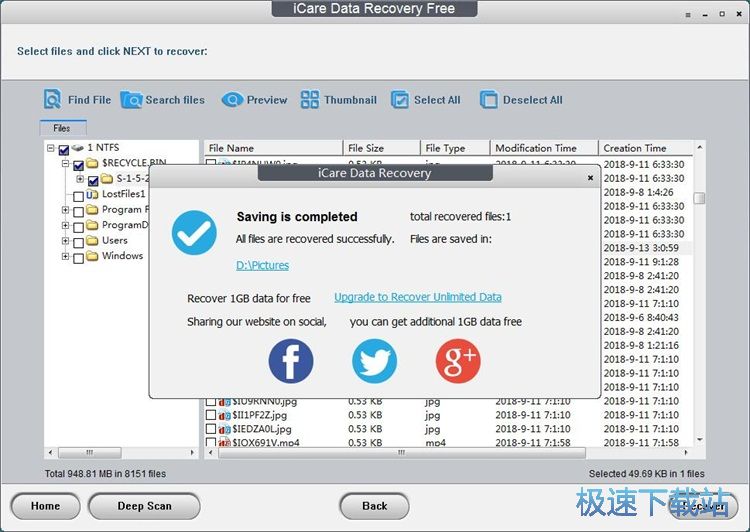Click file icon of $IU9RNN0.jpg
The height and width of the screenshot is (532, 750).
(225, 402)
